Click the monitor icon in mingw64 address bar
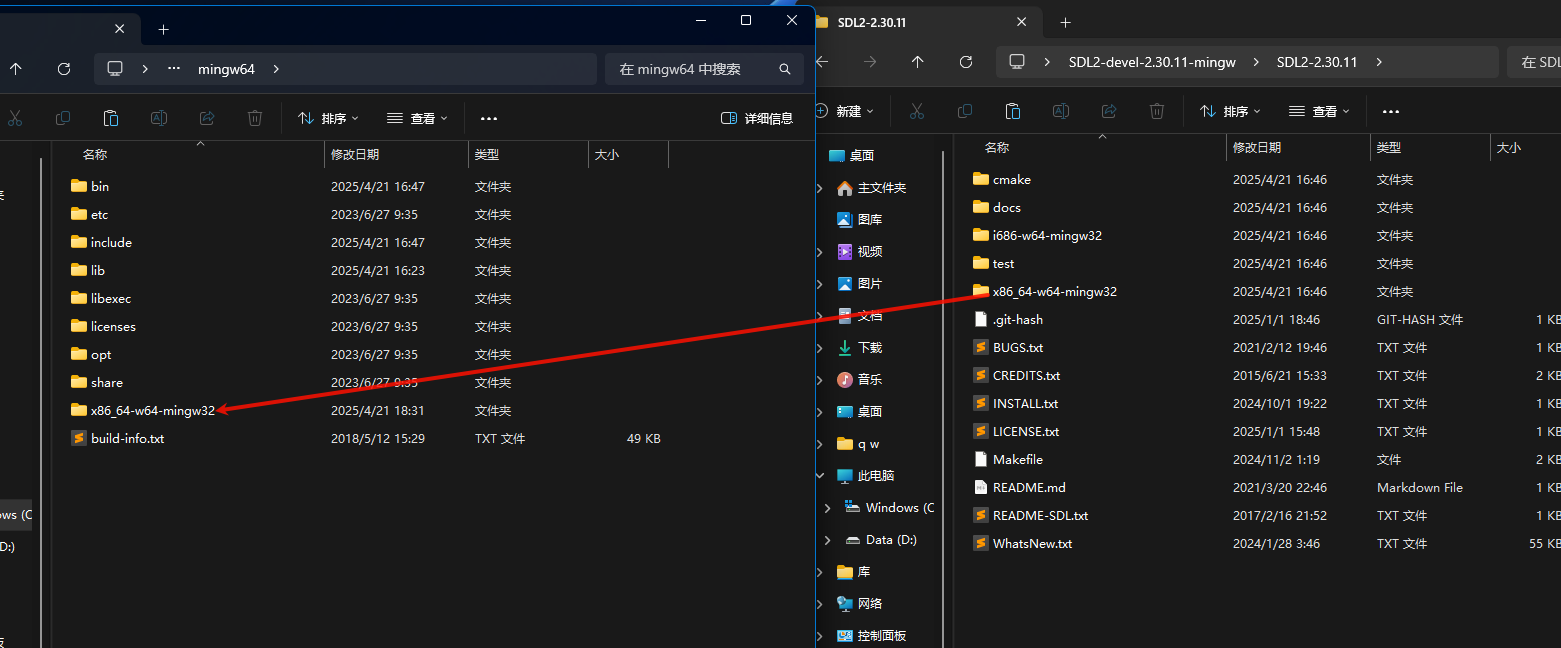 (x=115, y=69)
